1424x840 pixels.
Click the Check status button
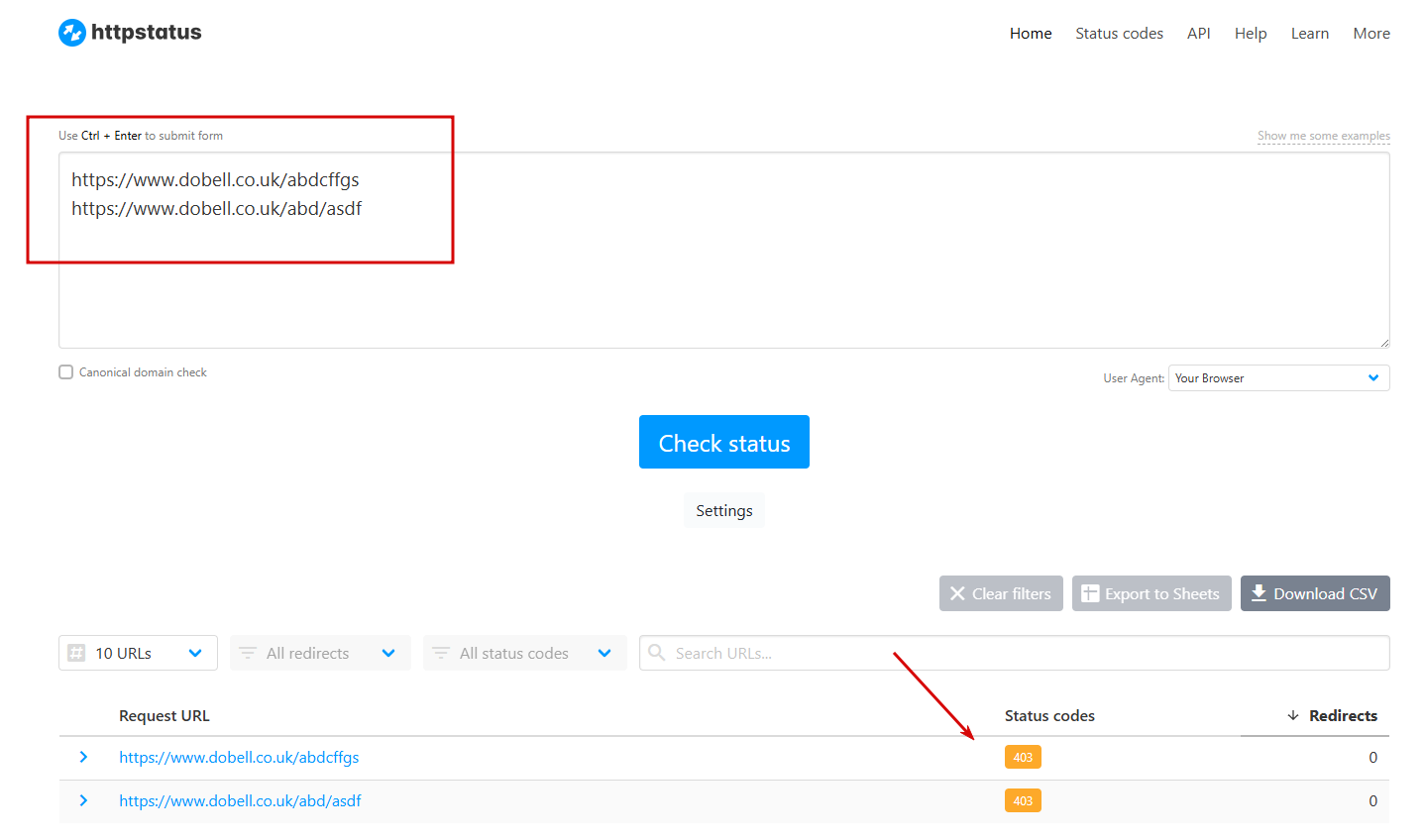point(723,442)
